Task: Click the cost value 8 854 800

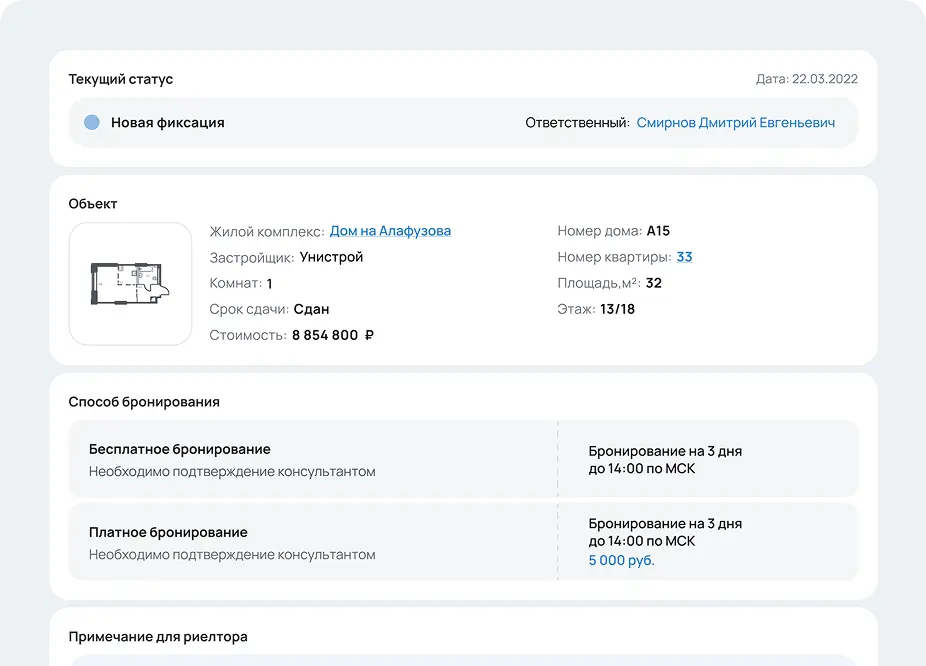Action: (x=325, y=335)
